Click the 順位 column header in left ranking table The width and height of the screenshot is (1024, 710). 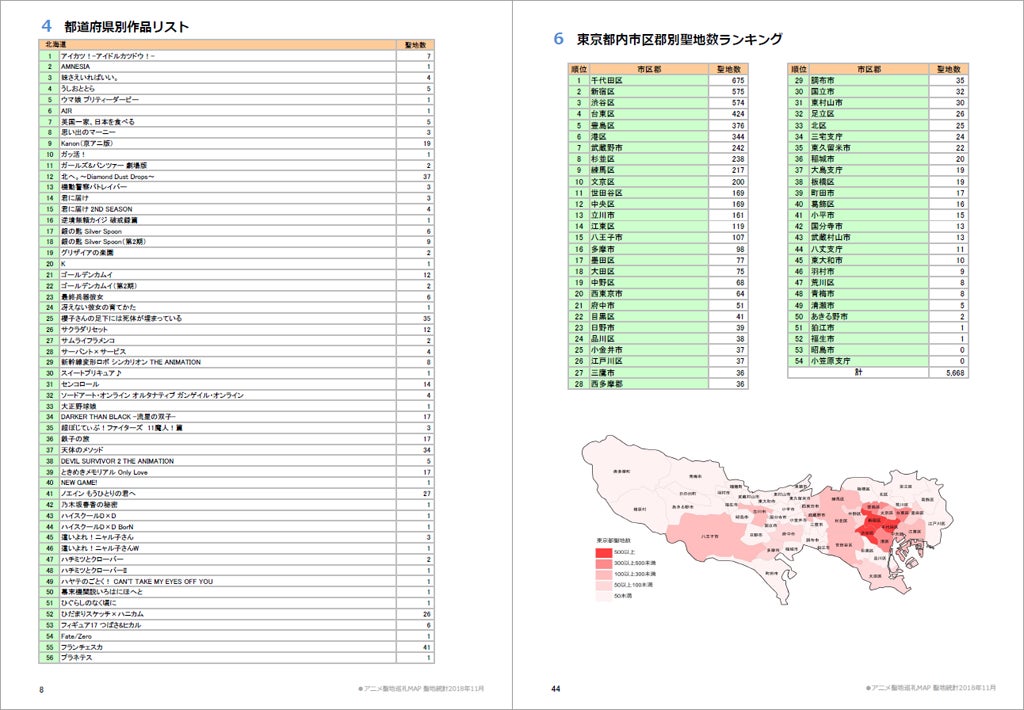point(578,68)
